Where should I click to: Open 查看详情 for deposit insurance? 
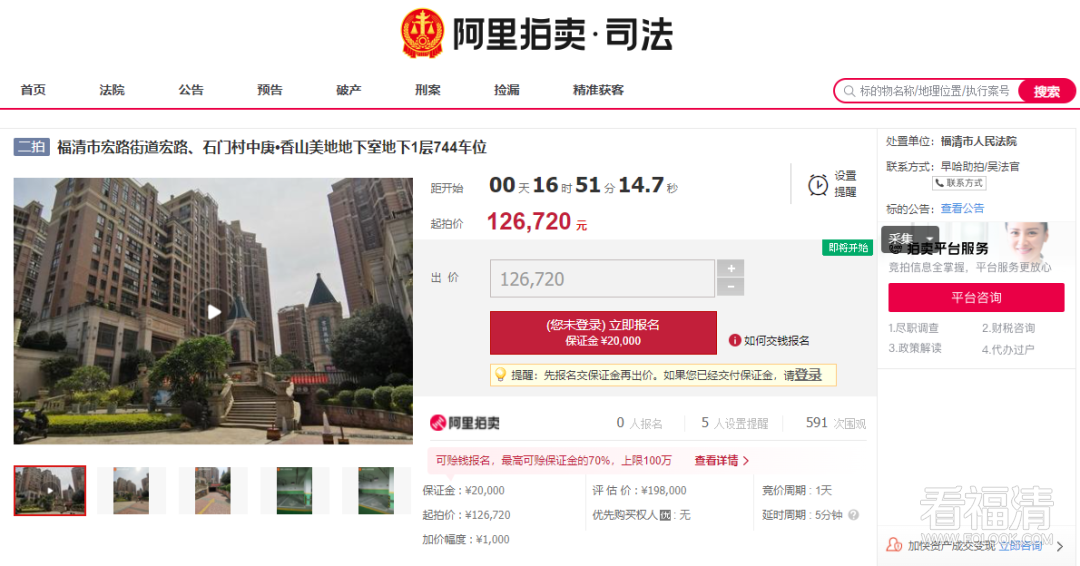click(716, 461)
